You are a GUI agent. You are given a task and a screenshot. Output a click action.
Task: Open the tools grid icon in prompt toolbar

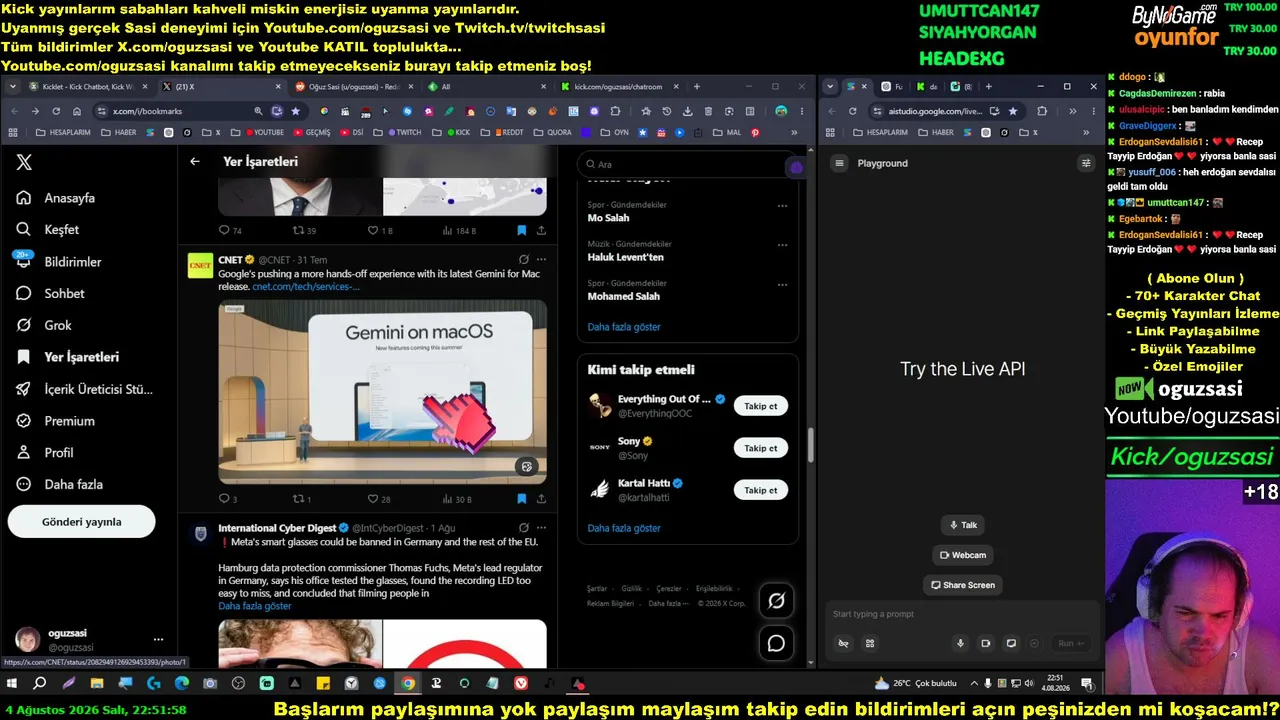tap(870, 643)
